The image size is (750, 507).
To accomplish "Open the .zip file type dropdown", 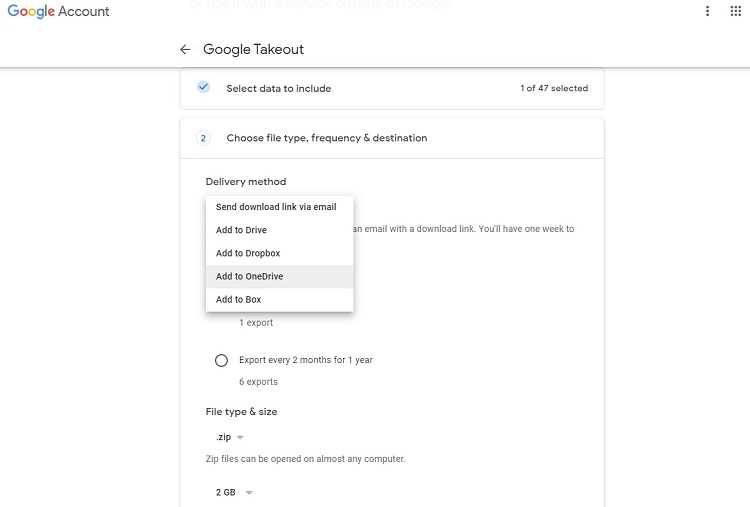I will click(x=230, y=437).
